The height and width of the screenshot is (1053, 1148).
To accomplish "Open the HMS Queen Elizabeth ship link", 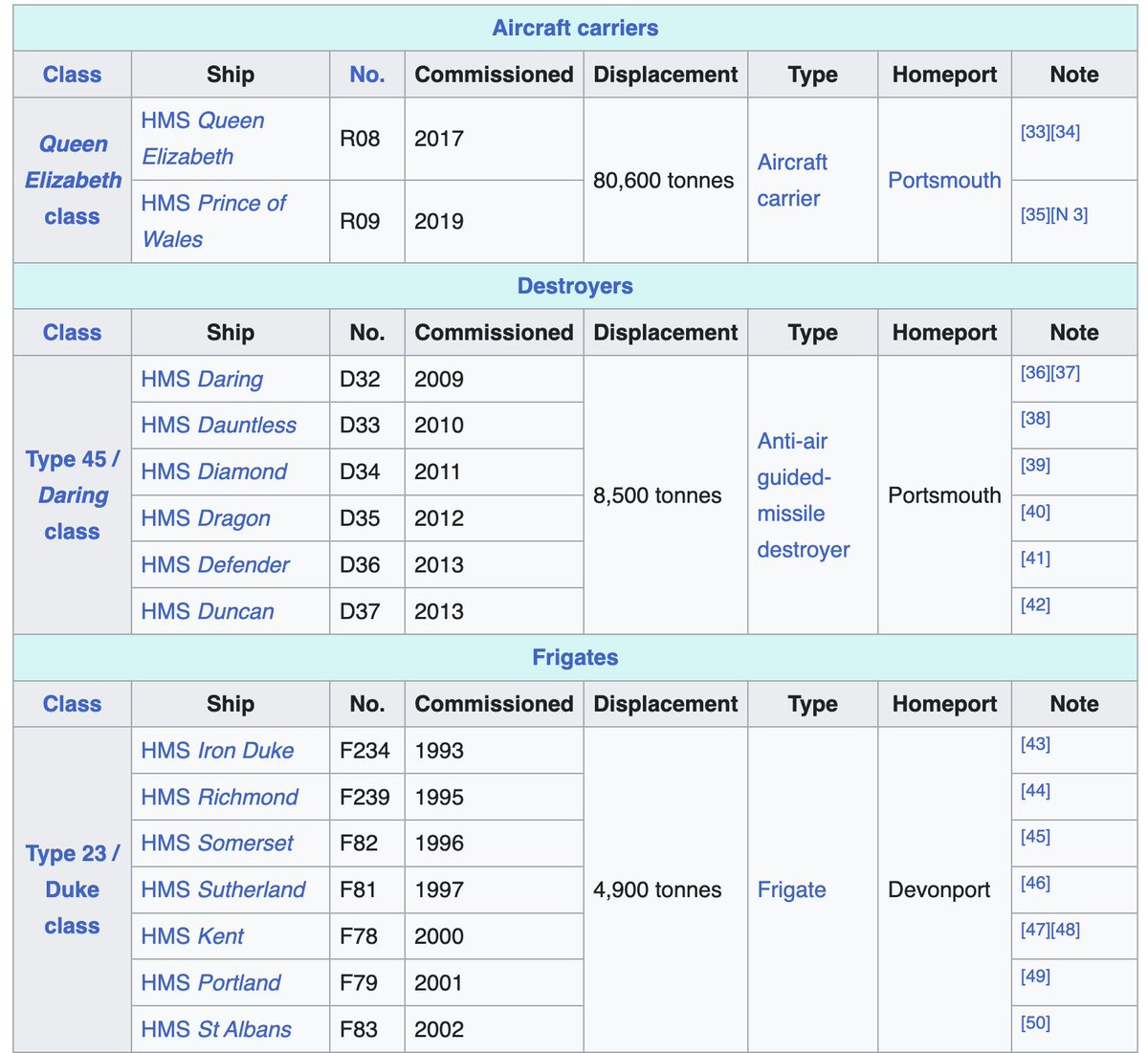I will point(203,139).
